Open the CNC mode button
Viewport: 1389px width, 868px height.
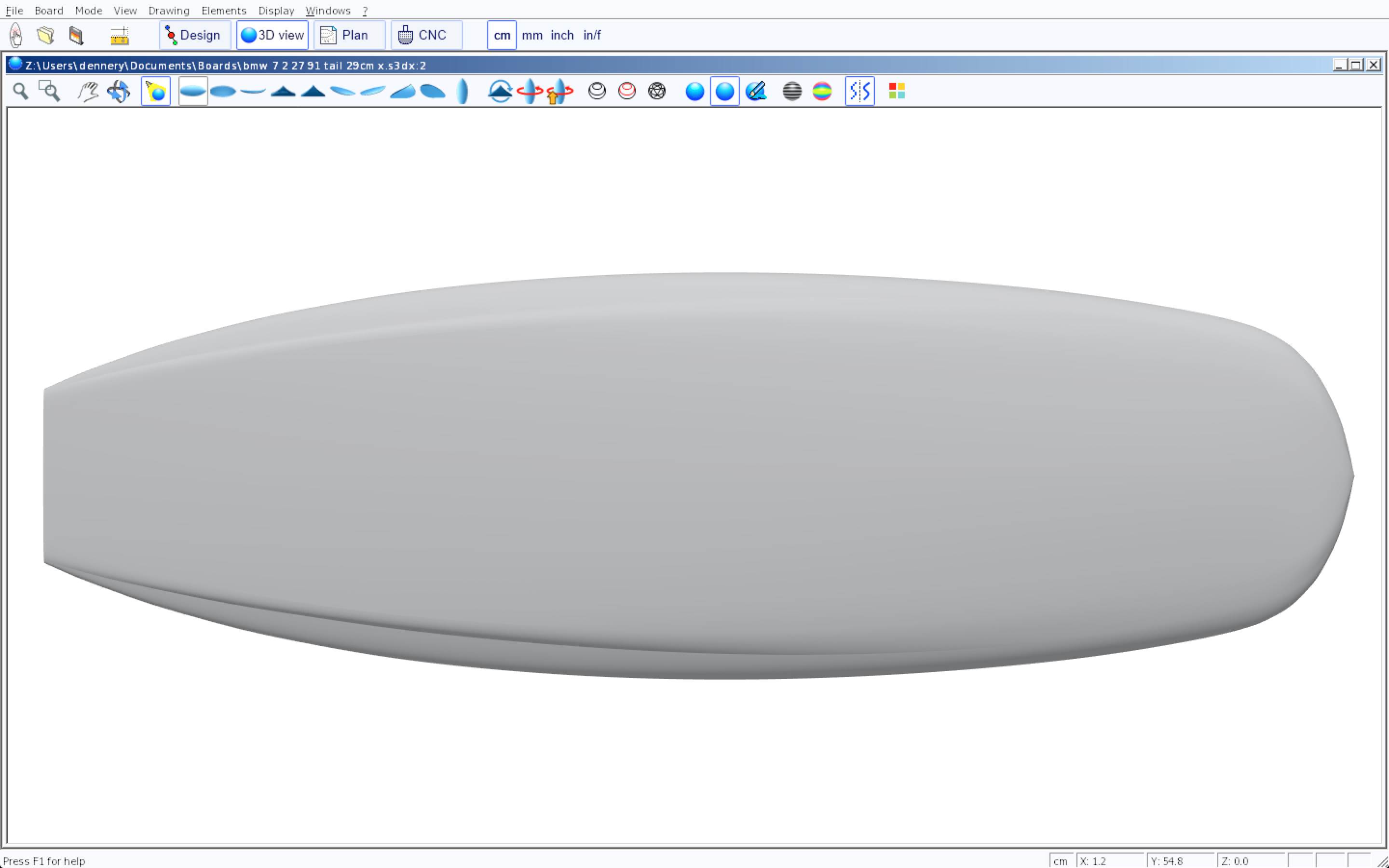click(426, 35)
